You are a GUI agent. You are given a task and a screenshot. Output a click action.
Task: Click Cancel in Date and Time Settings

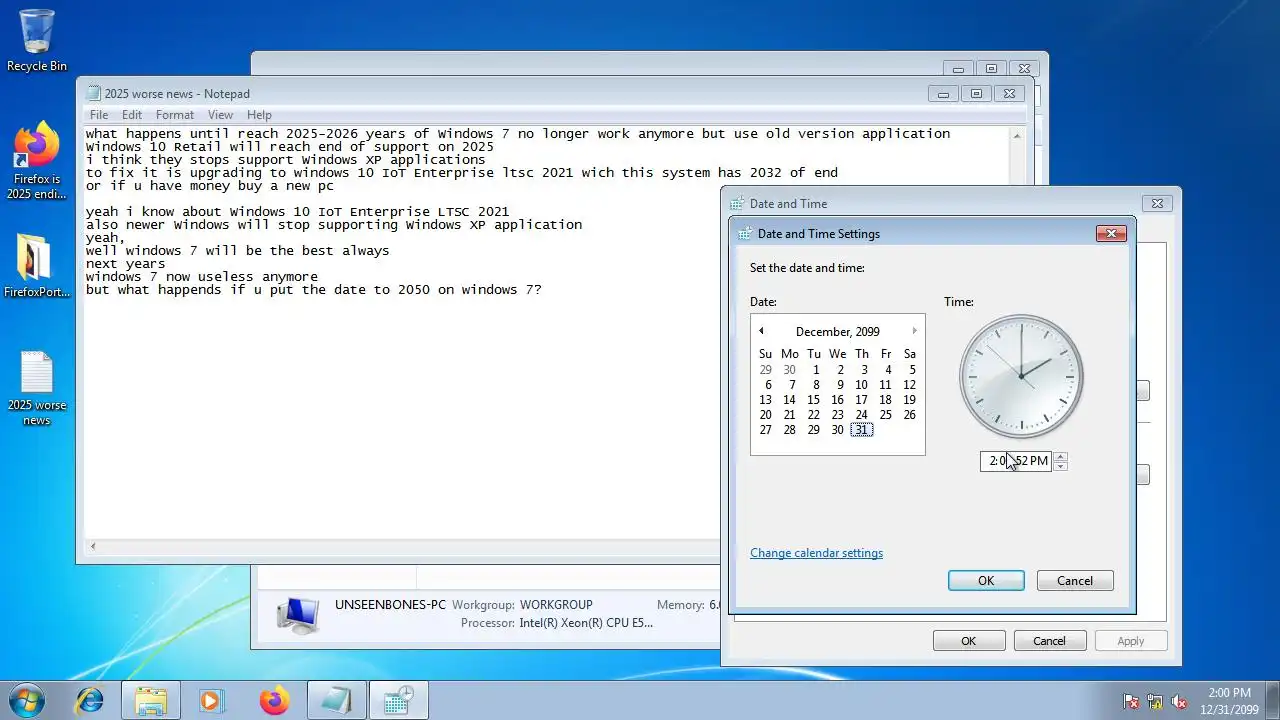click(1075, 581)
